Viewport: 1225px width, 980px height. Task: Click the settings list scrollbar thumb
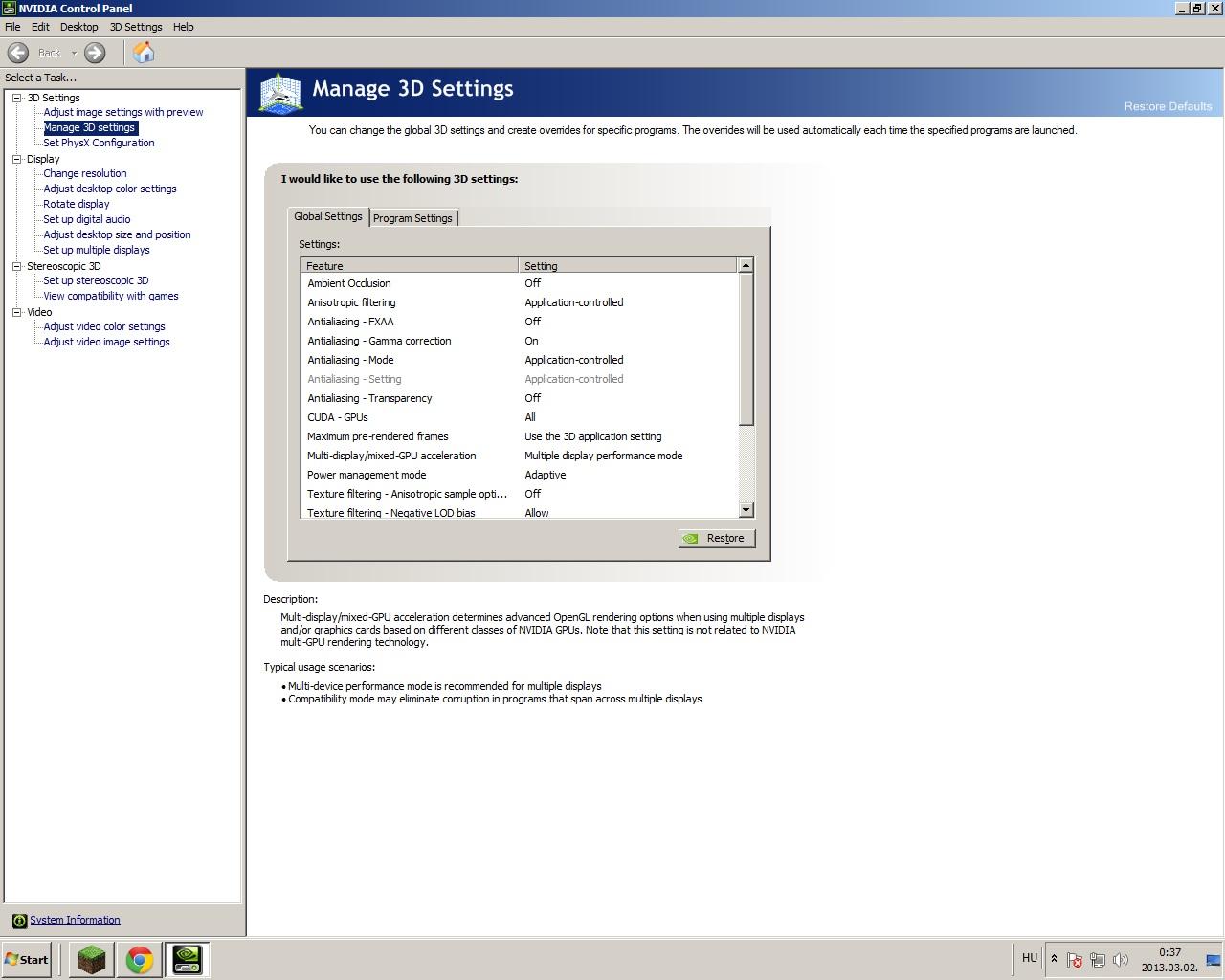(746, 349)
